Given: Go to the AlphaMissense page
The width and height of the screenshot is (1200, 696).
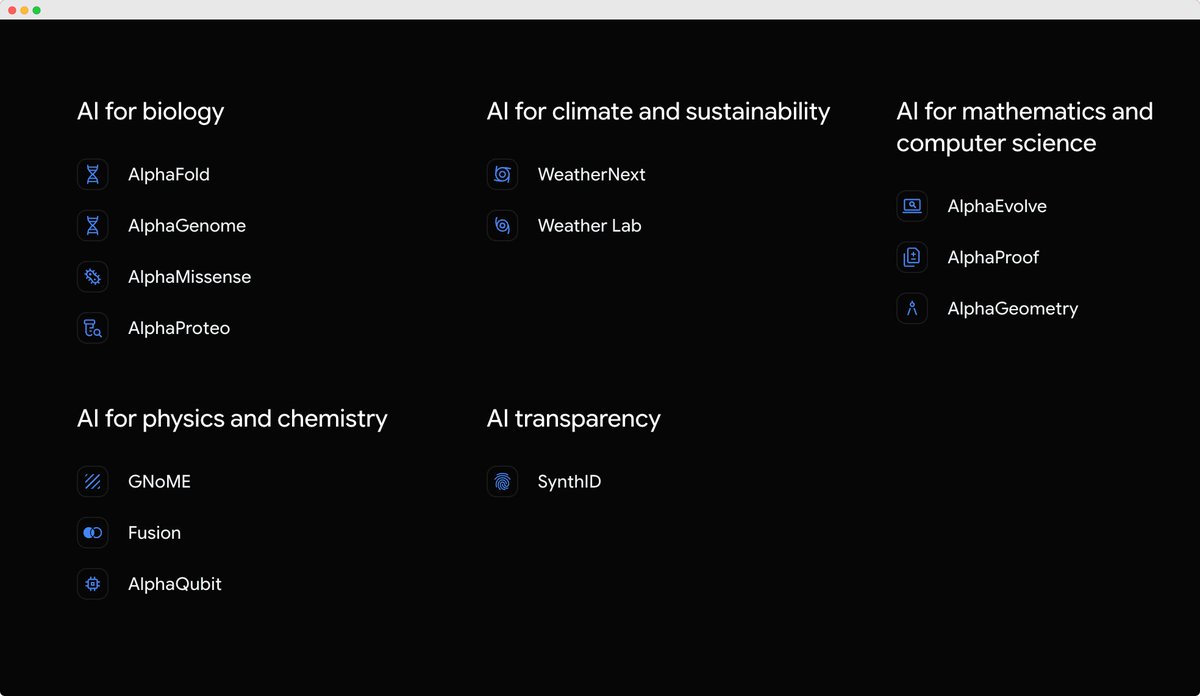Looking at the screenshot, I should [190, 277].
